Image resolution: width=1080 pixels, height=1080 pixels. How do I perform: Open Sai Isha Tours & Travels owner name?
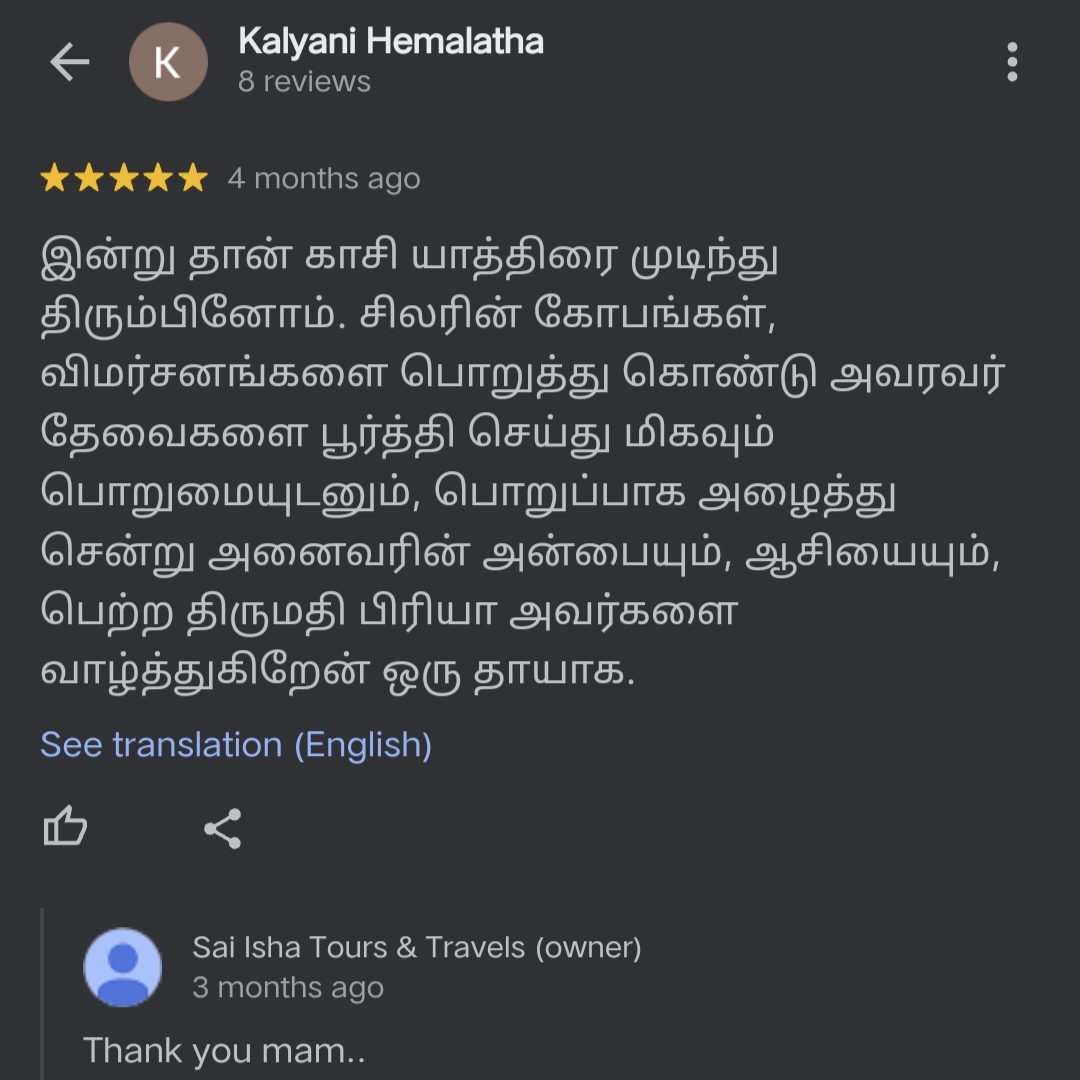[x=417, y=947]
